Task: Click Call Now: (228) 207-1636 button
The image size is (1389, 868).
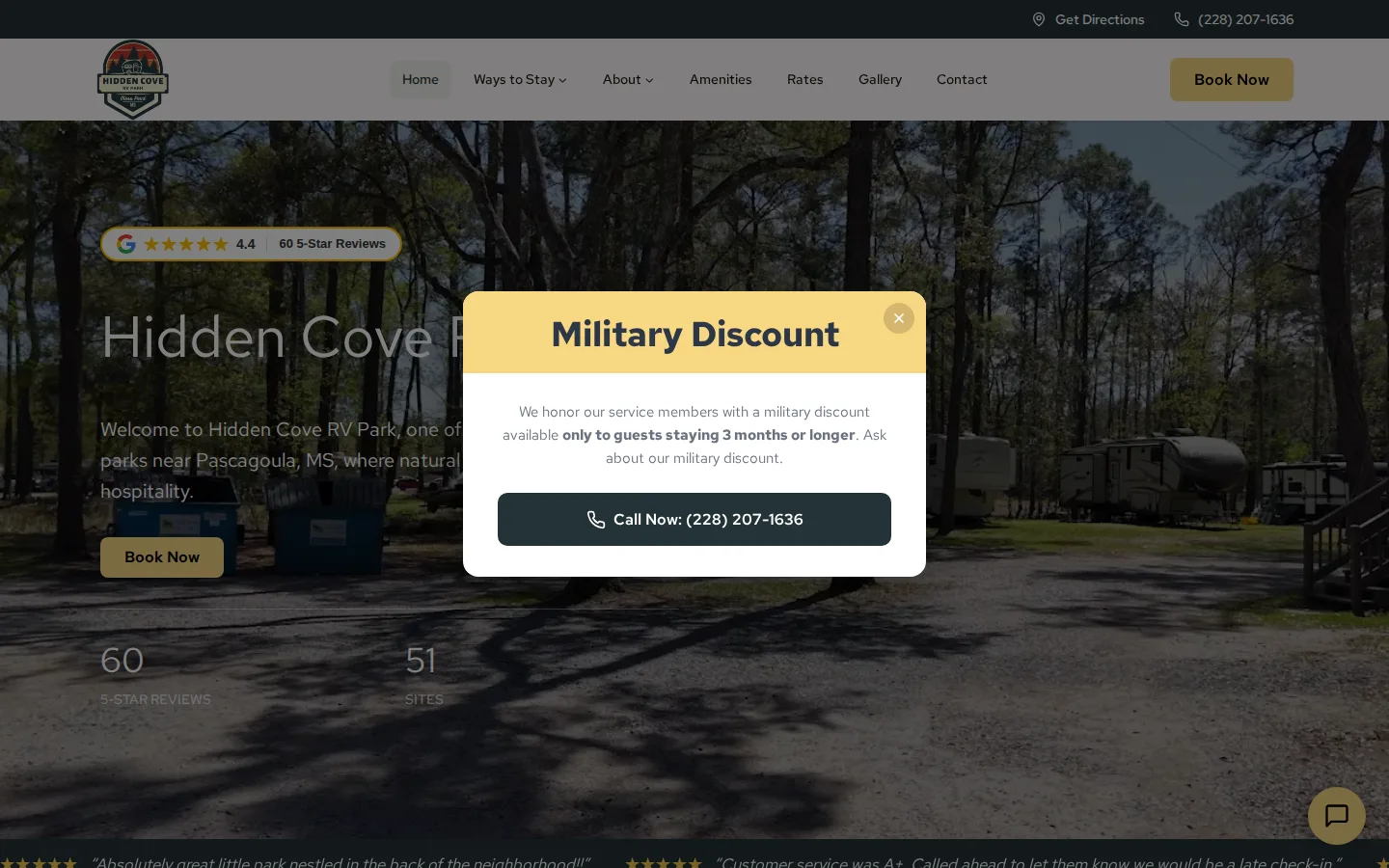Action: (x=694, y=519)
